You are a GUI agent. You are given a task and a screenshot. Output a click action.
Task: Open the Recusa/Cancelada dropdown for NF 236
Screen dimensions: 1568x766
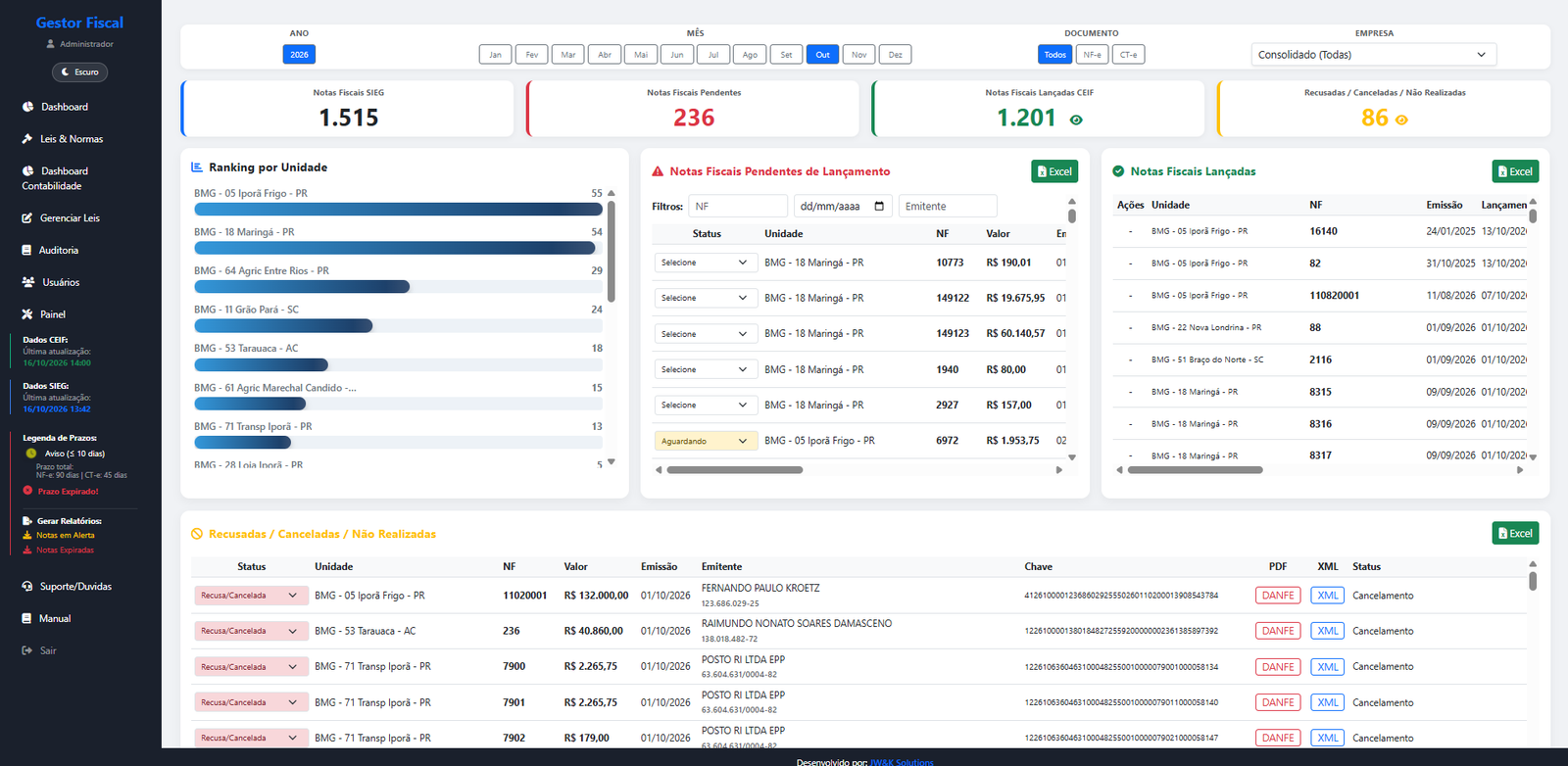(252, 631)
